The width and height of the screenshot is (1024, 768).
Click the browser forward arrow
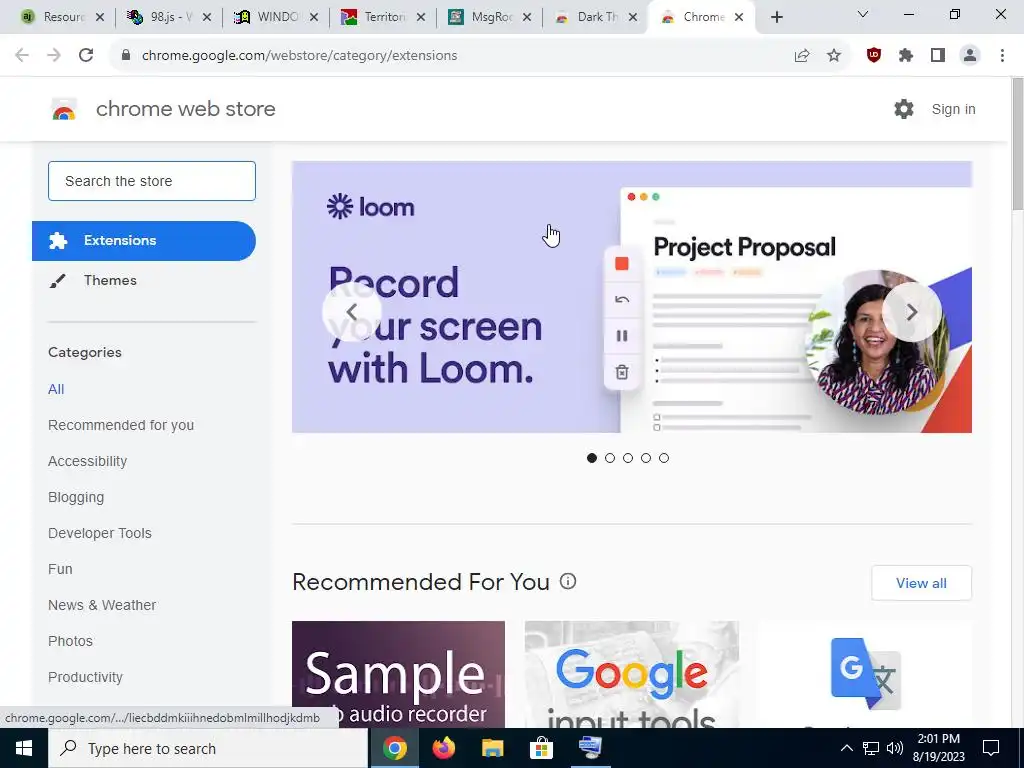pyautogui.click(x=54, y=56)
